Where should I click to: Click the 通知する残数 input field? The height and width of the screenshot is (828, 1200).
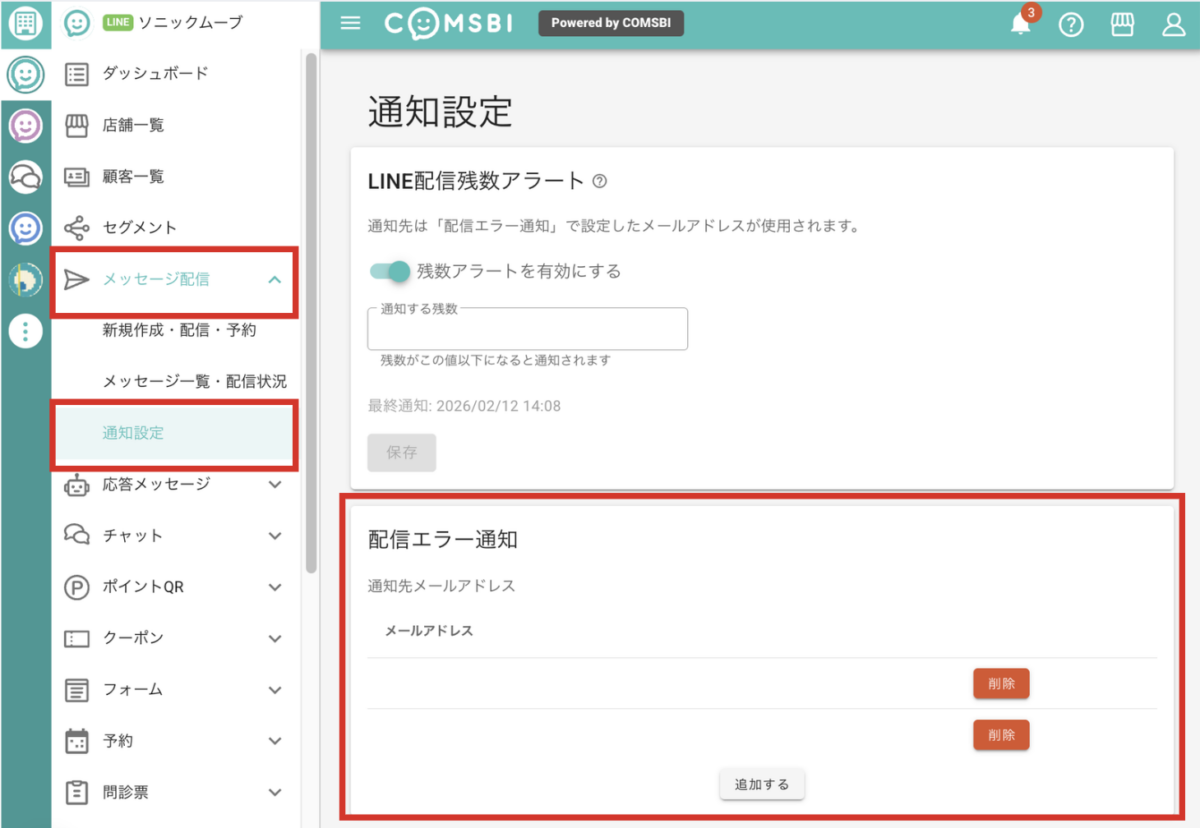pyautogui.click(x=527, y=330)
